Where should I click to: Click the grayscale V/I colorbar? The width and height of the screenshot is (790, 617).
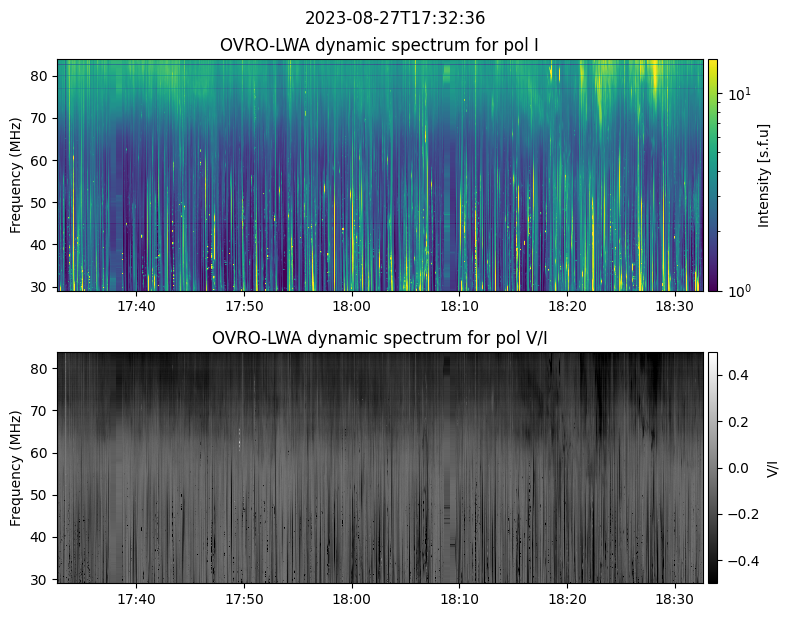click(713, 467)
